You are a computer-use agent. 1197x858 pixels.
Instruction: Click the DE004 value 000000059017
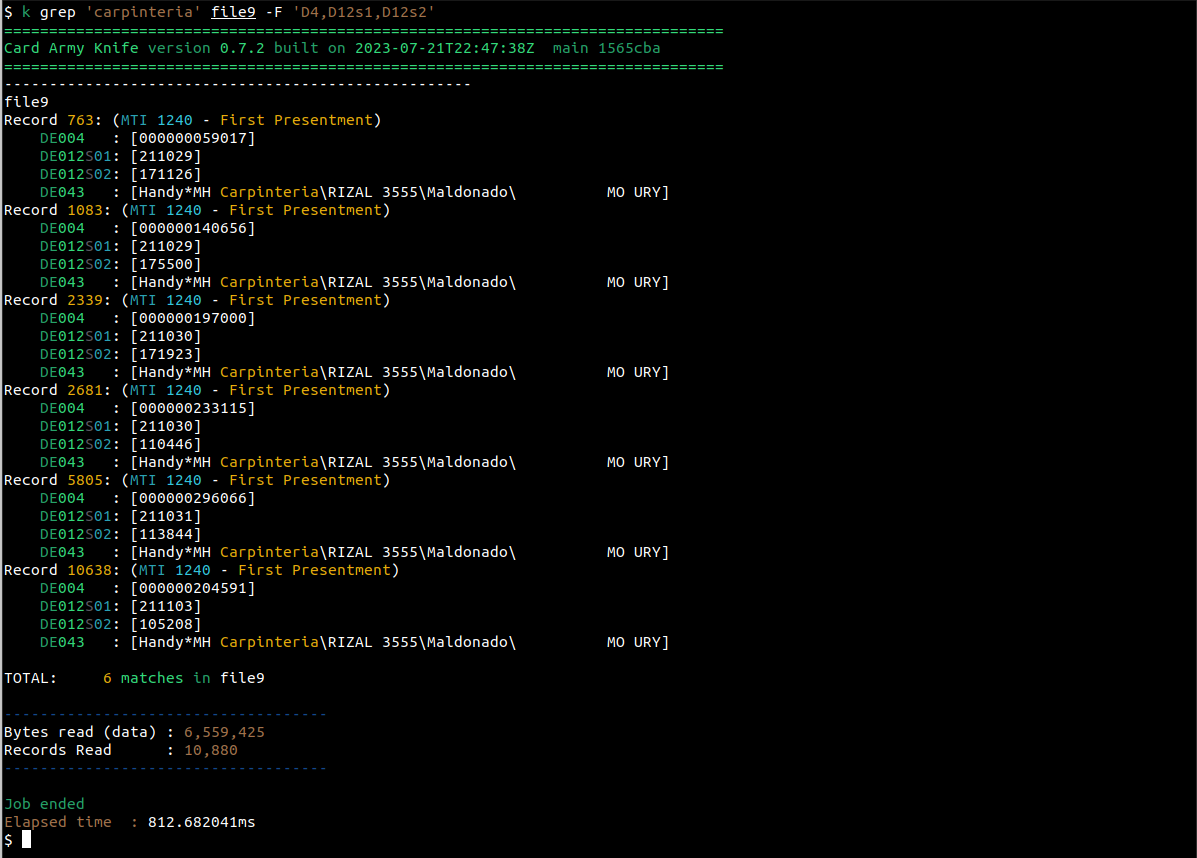[x=192, y=138]
